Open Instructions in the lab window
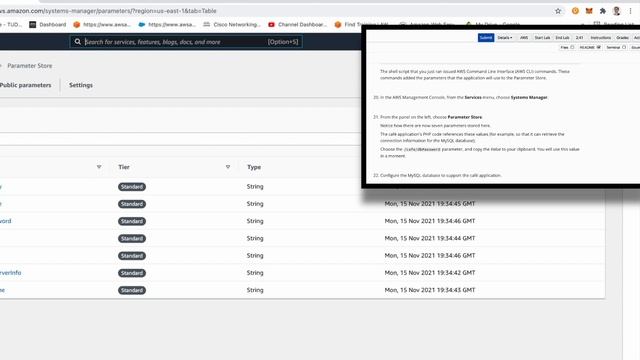 pyautogui.click(x=600, y=38)
